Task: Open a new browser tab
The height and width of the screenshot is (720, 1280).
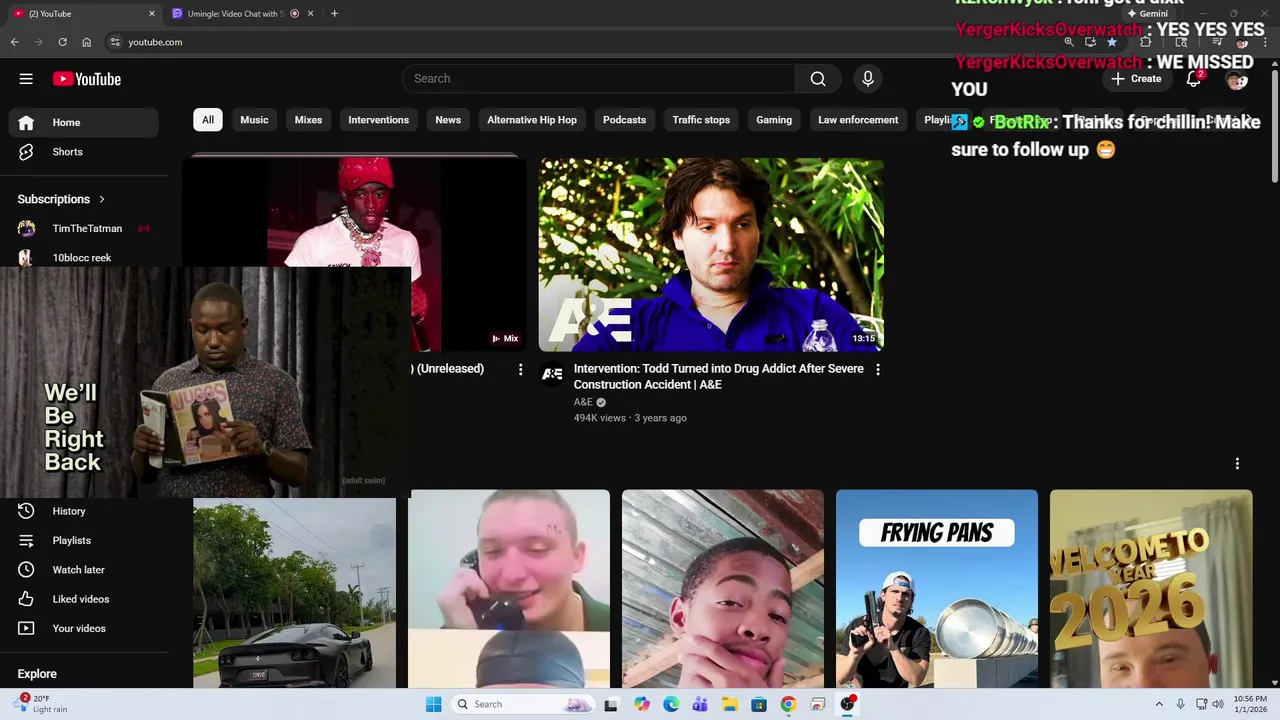Action: click(334, 14)
